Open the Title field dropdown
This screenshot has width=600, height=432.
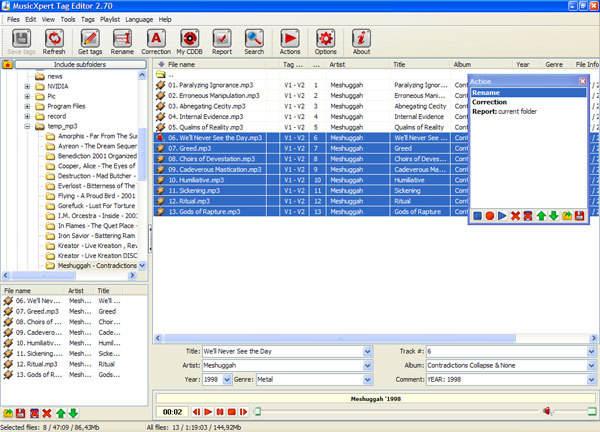[x=368, y=351]
